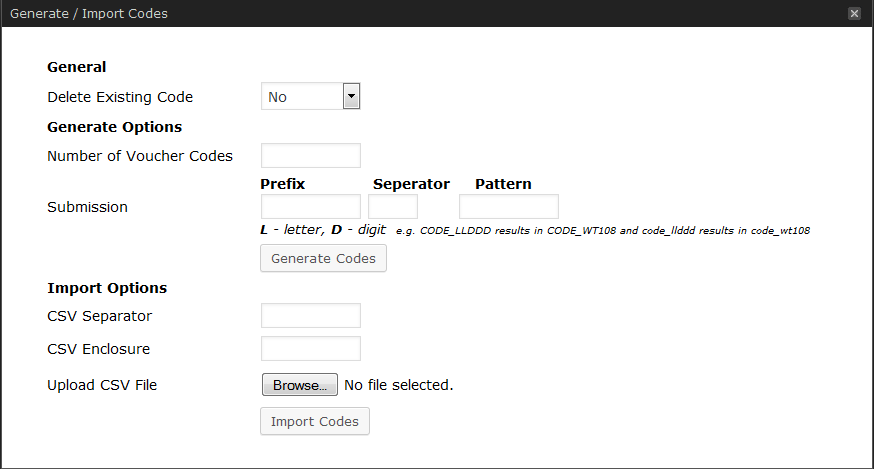
Task: Click the "Submission" row label
Action: click(x=87, y=207)
